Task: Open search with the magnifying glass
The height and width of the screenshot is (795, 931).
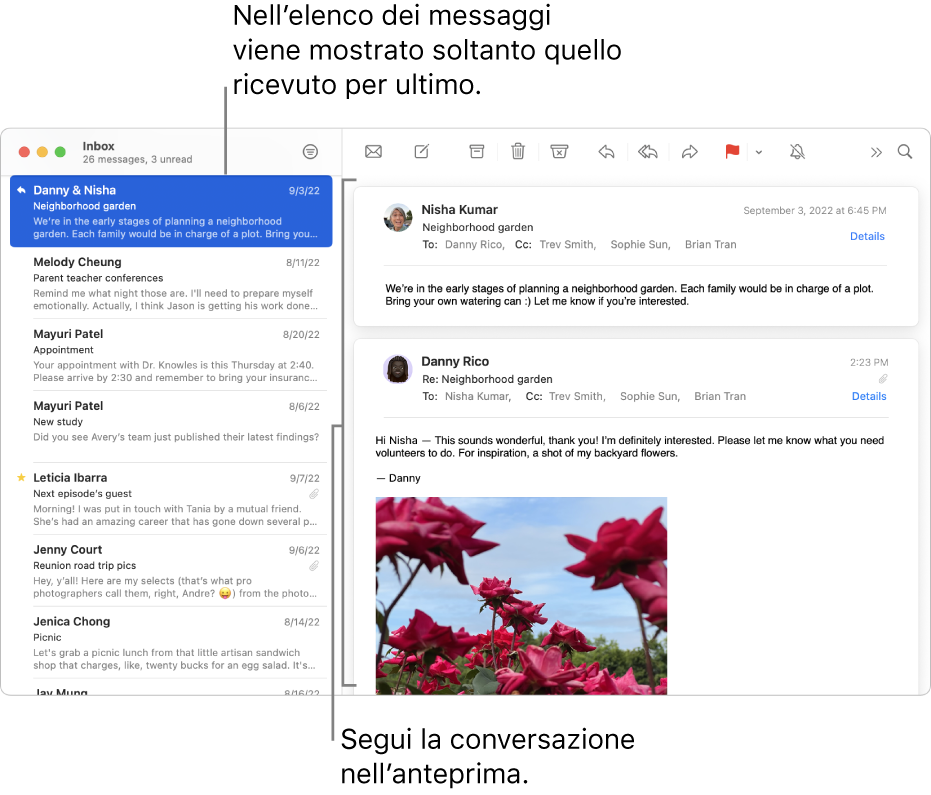Action: coord(905,152)
